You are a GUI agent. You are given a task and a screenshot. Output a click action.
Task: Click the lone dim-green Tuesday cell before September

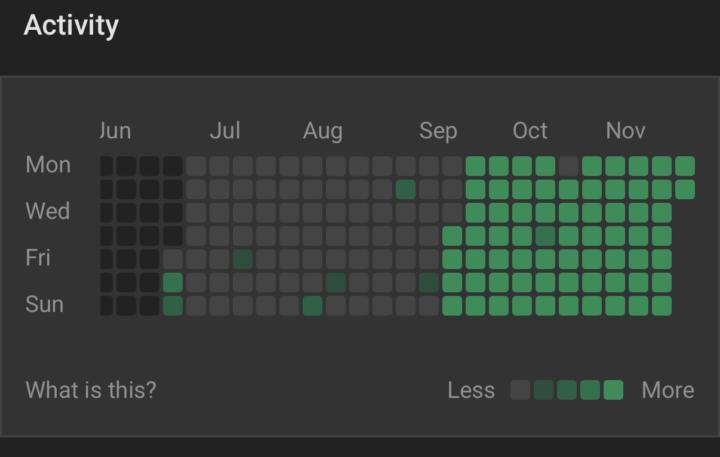[405, 189]
